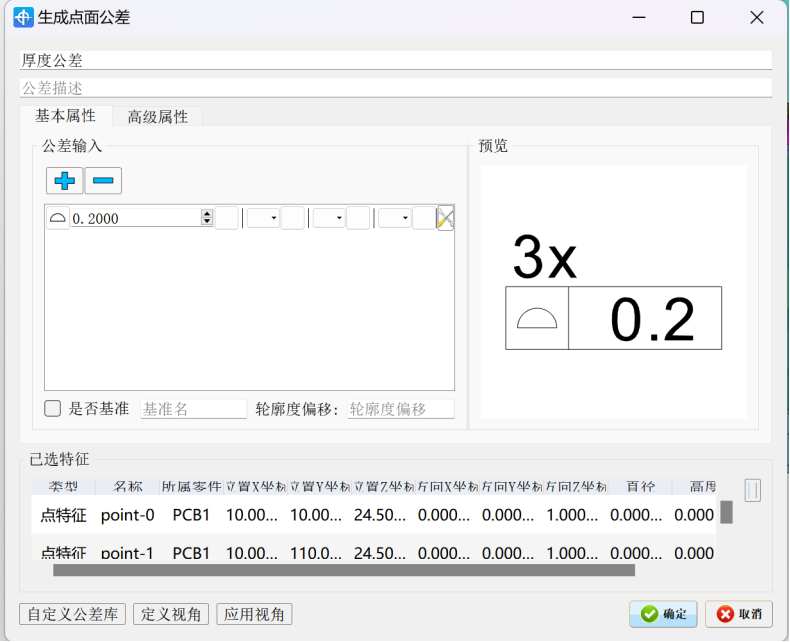Click the 公差描述 input field

point(395,88)
